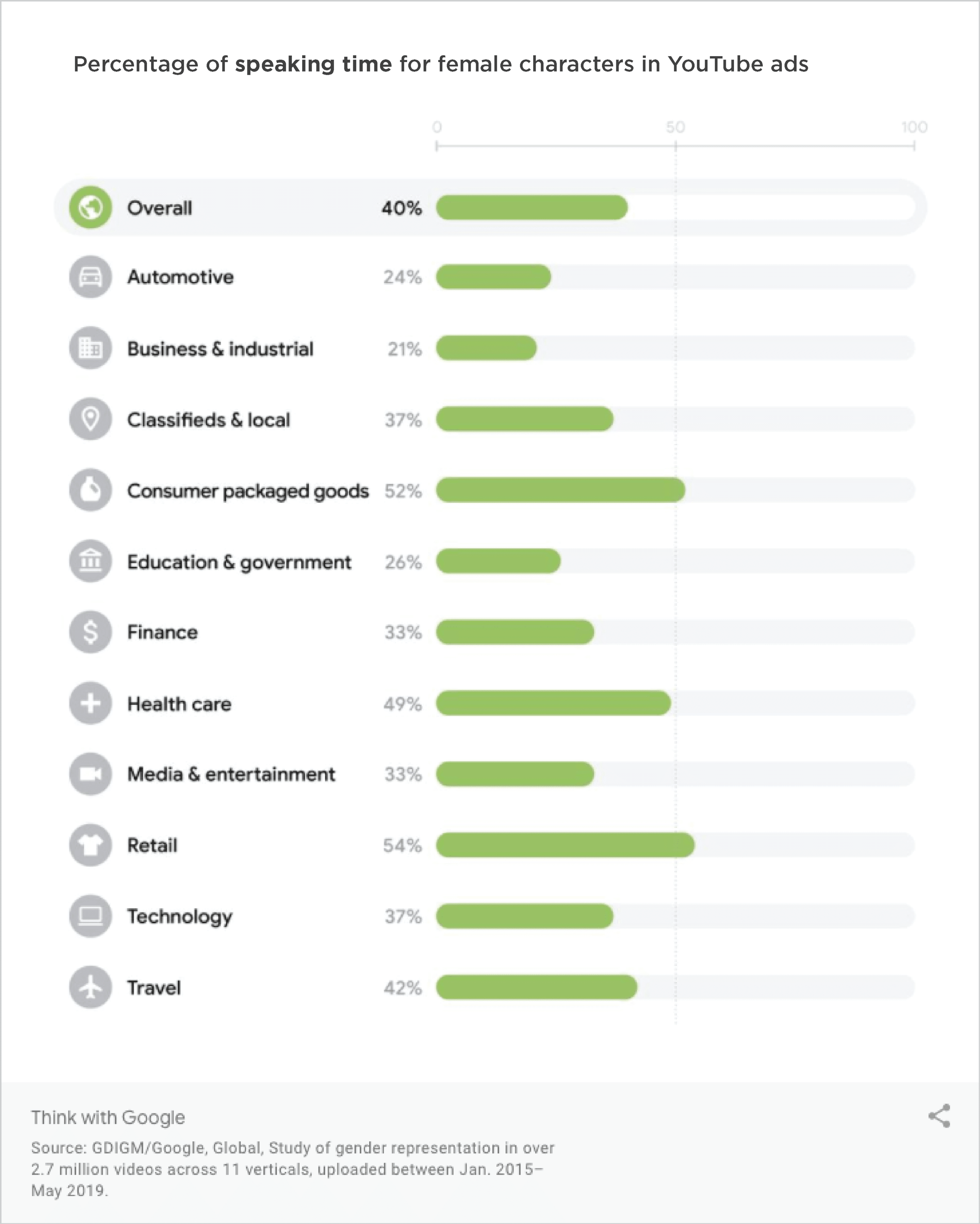Click the Overall 40% green bar
Screen dimensions: 980x1224
pos(532,207)
